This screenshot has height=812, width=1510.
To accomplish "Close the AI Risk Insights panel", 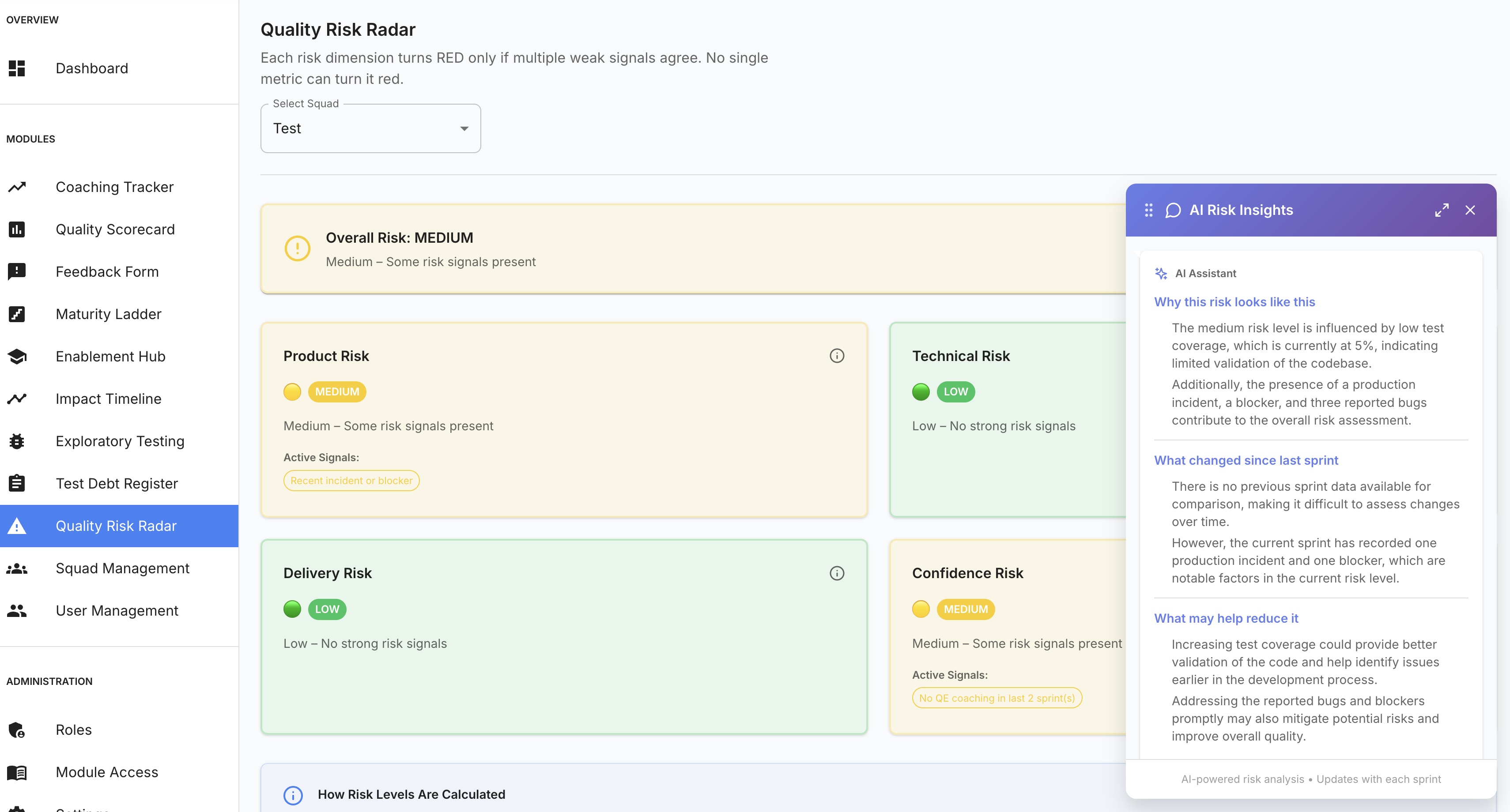I will click(x=1470, y=211).
